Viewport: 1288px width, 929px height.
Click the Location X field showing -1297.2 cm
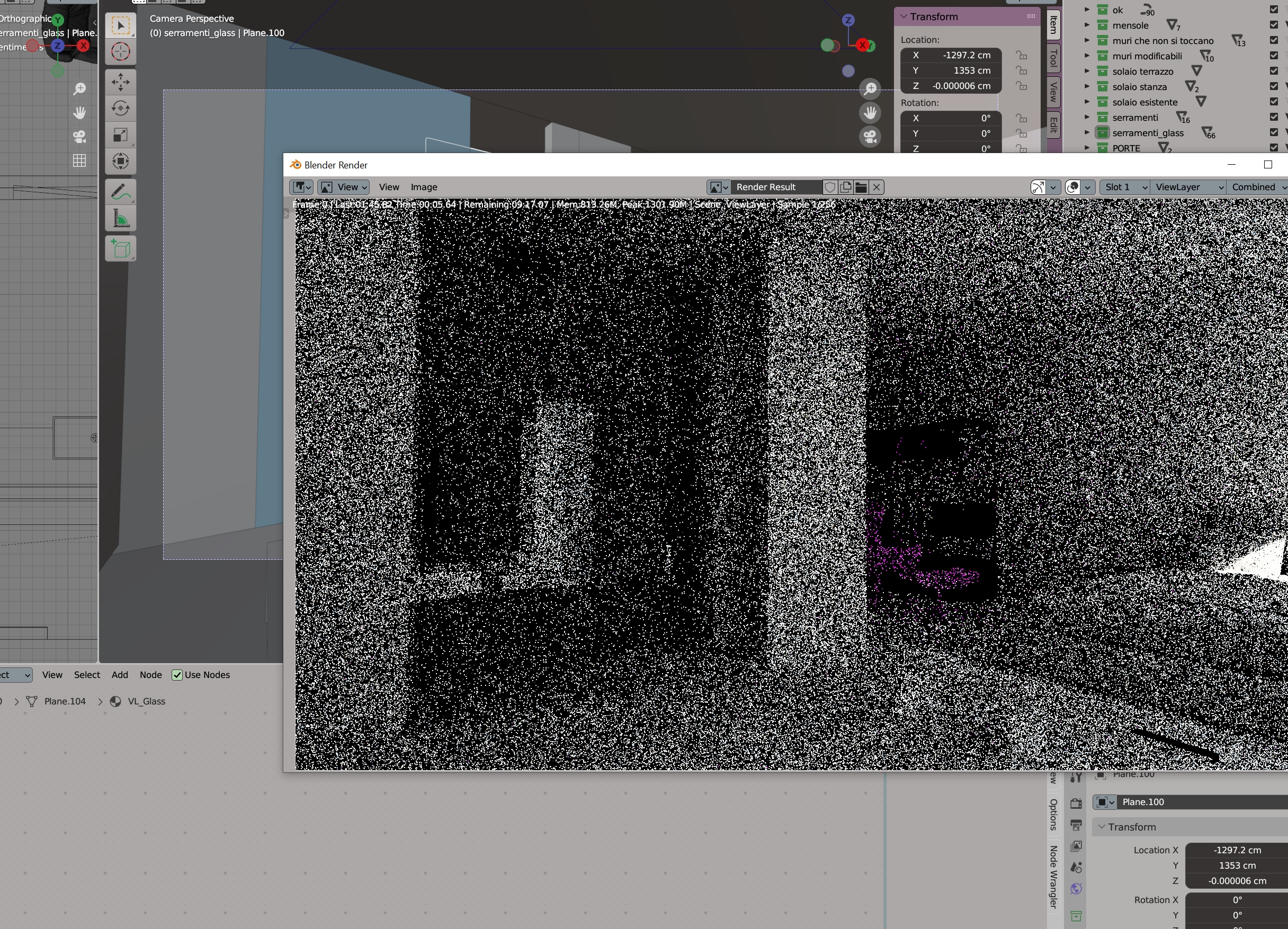point(951,55)
